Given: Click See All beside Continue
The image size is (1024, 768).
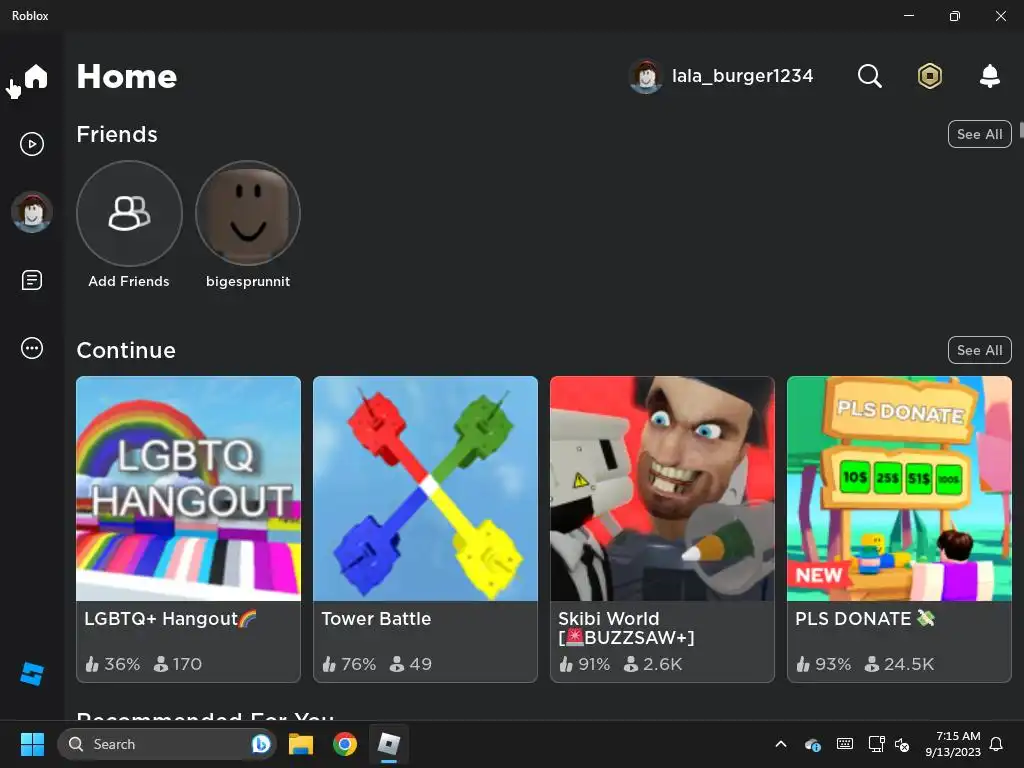Looking at the screenshot, I should pyautogui.click(x=980, y=351).
